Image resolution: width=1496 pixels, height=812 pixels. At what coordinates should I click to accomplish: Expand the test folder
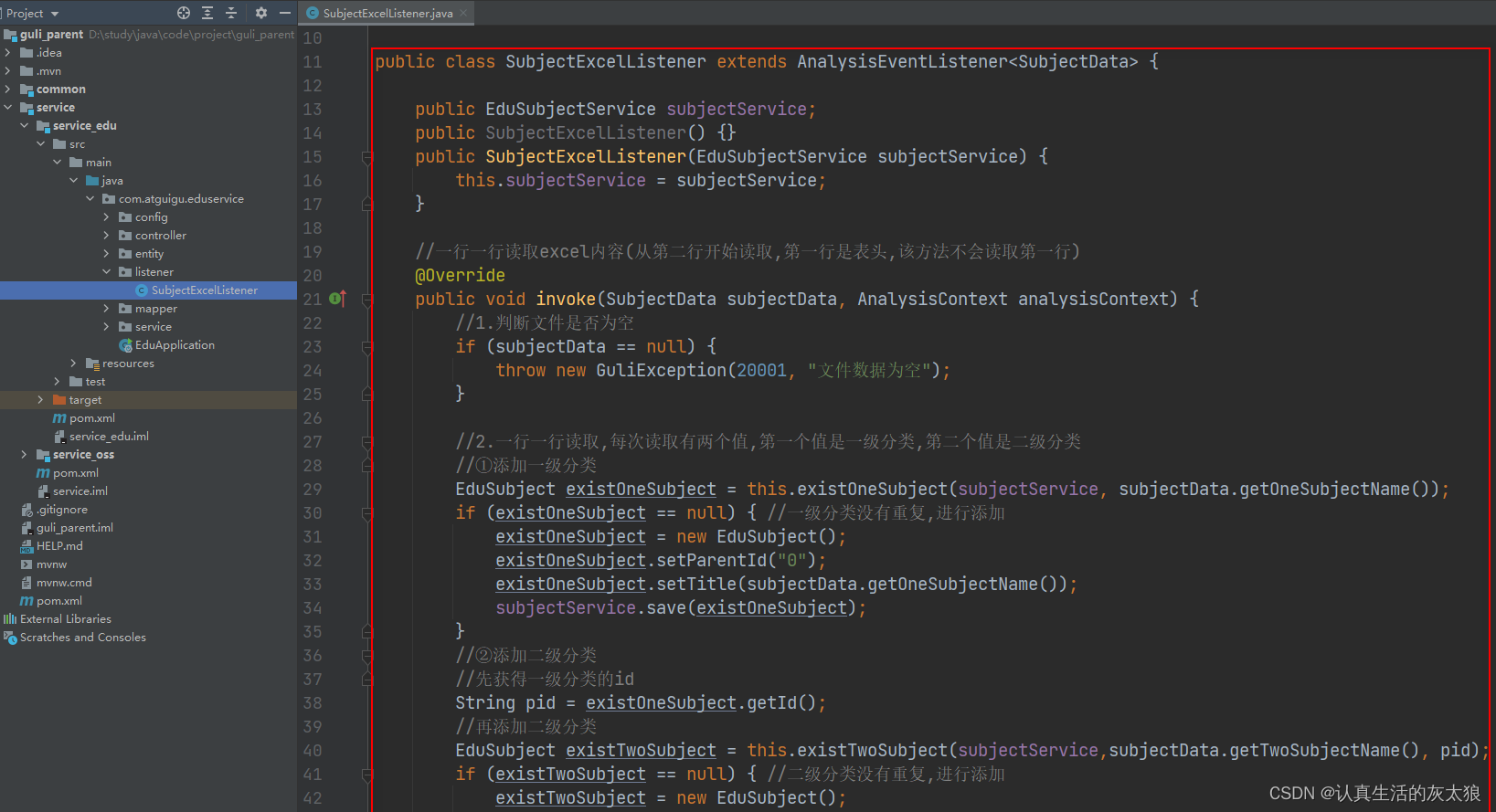58,382
